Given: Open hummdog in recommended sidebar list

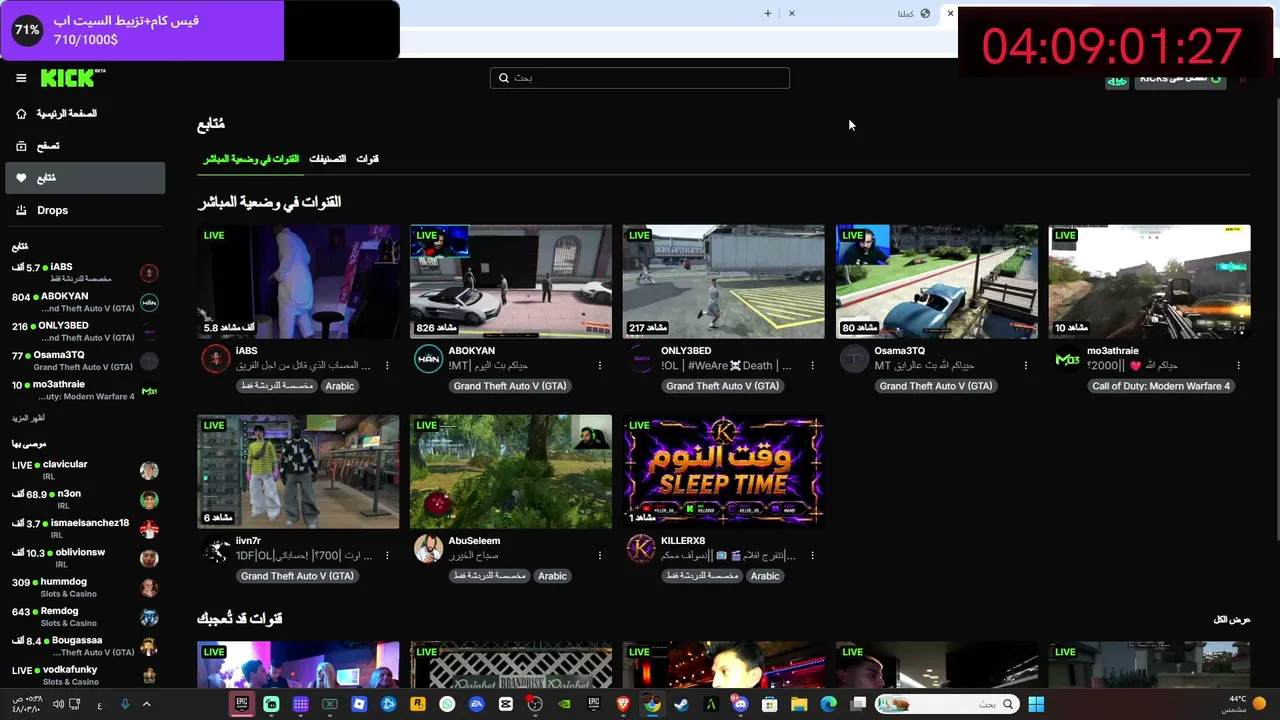Looking at the screenshot, I should (85, 587).
